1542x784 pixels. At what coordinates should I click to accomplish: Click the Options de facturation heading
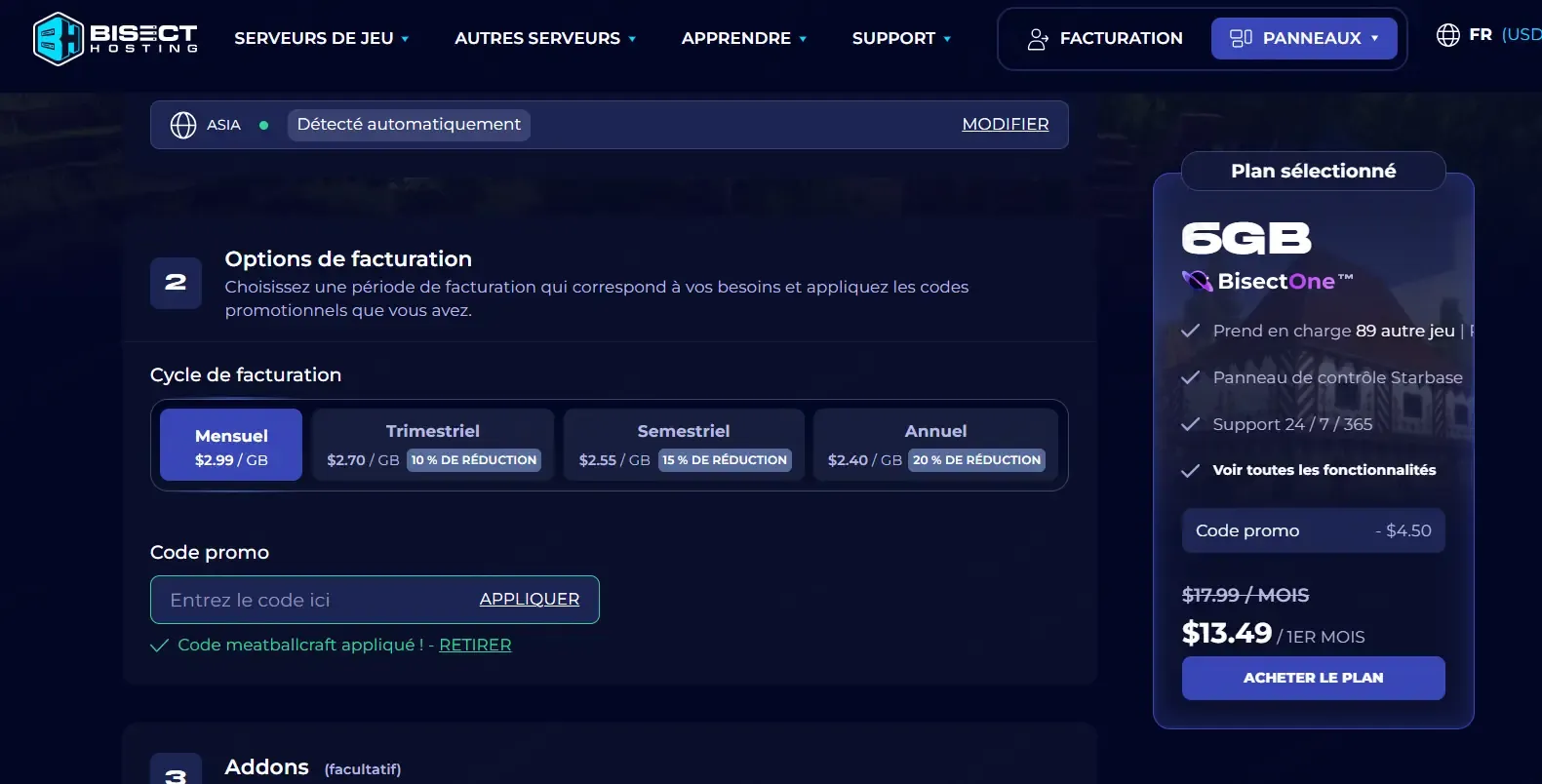coord(348,258)
